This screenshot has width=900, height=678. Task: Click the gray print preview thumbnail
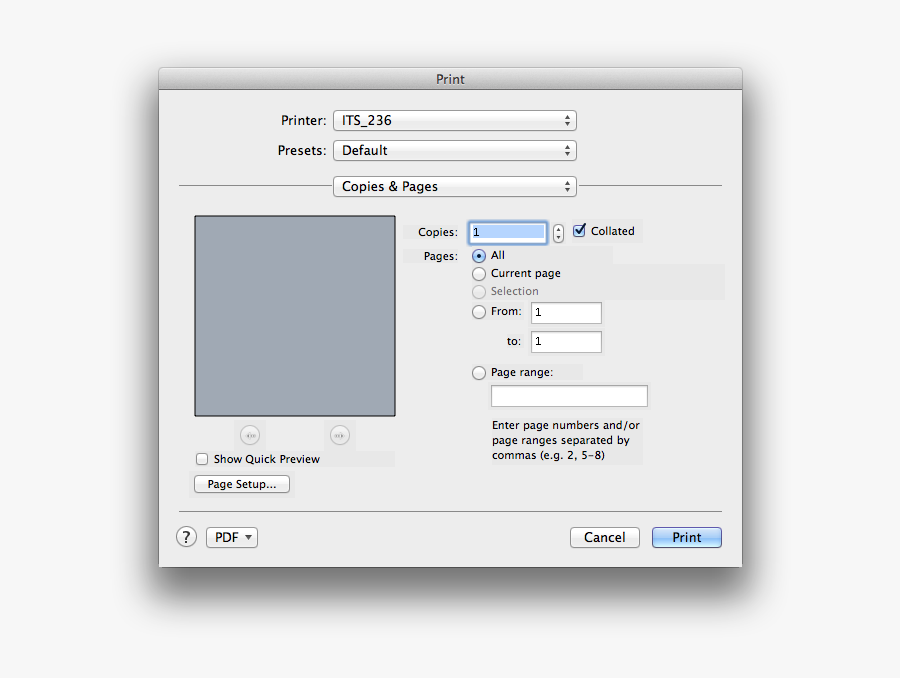(x=295, y=316)
